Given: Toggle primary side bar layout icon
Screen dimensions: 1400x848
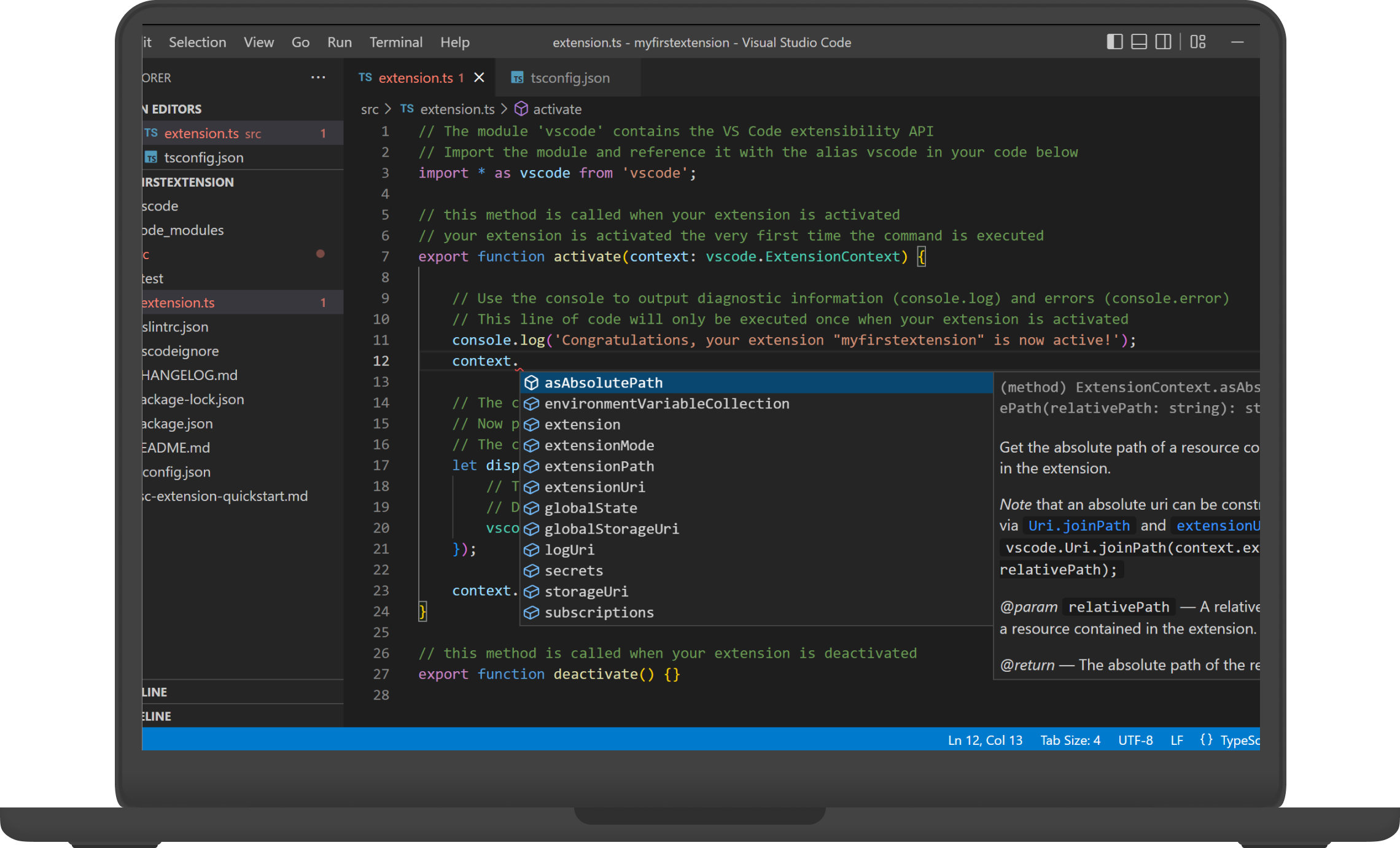Looking at the screenshot, I should (x=1114, y=42).
